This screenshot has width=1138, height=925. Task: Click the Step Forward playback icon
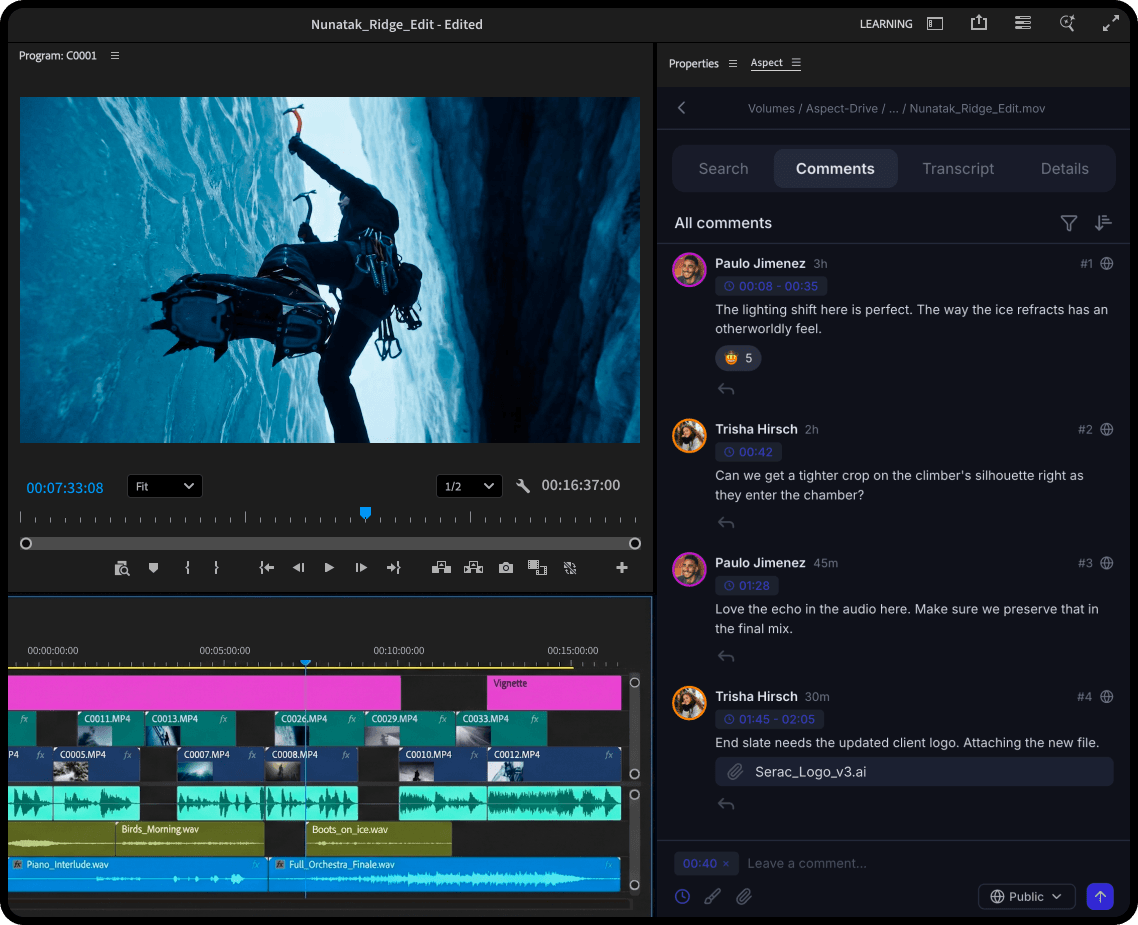pos(361,567)
